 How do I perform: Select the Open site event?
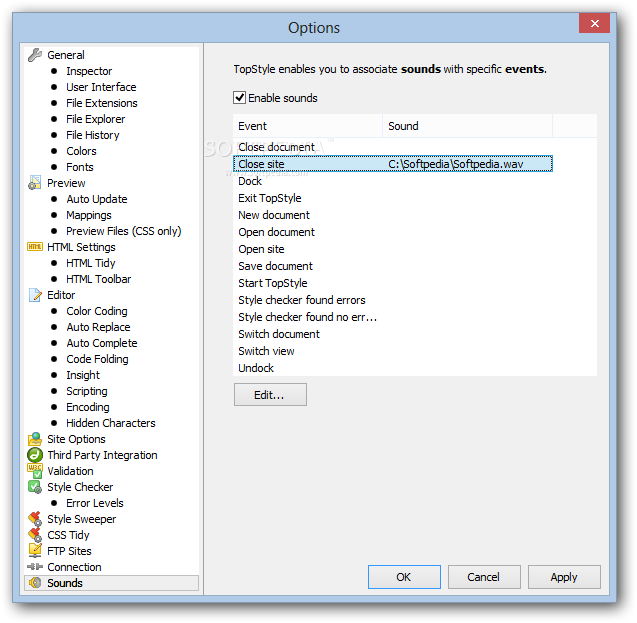point(261,249)
